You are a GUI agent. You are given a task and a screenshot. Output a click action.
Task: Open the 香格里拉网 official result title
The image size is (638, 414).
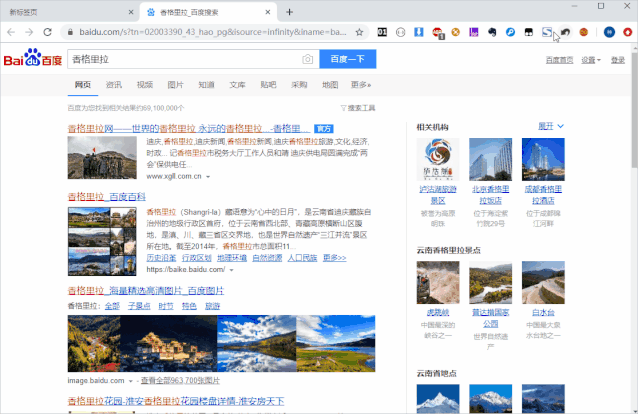tap(188, 129)
